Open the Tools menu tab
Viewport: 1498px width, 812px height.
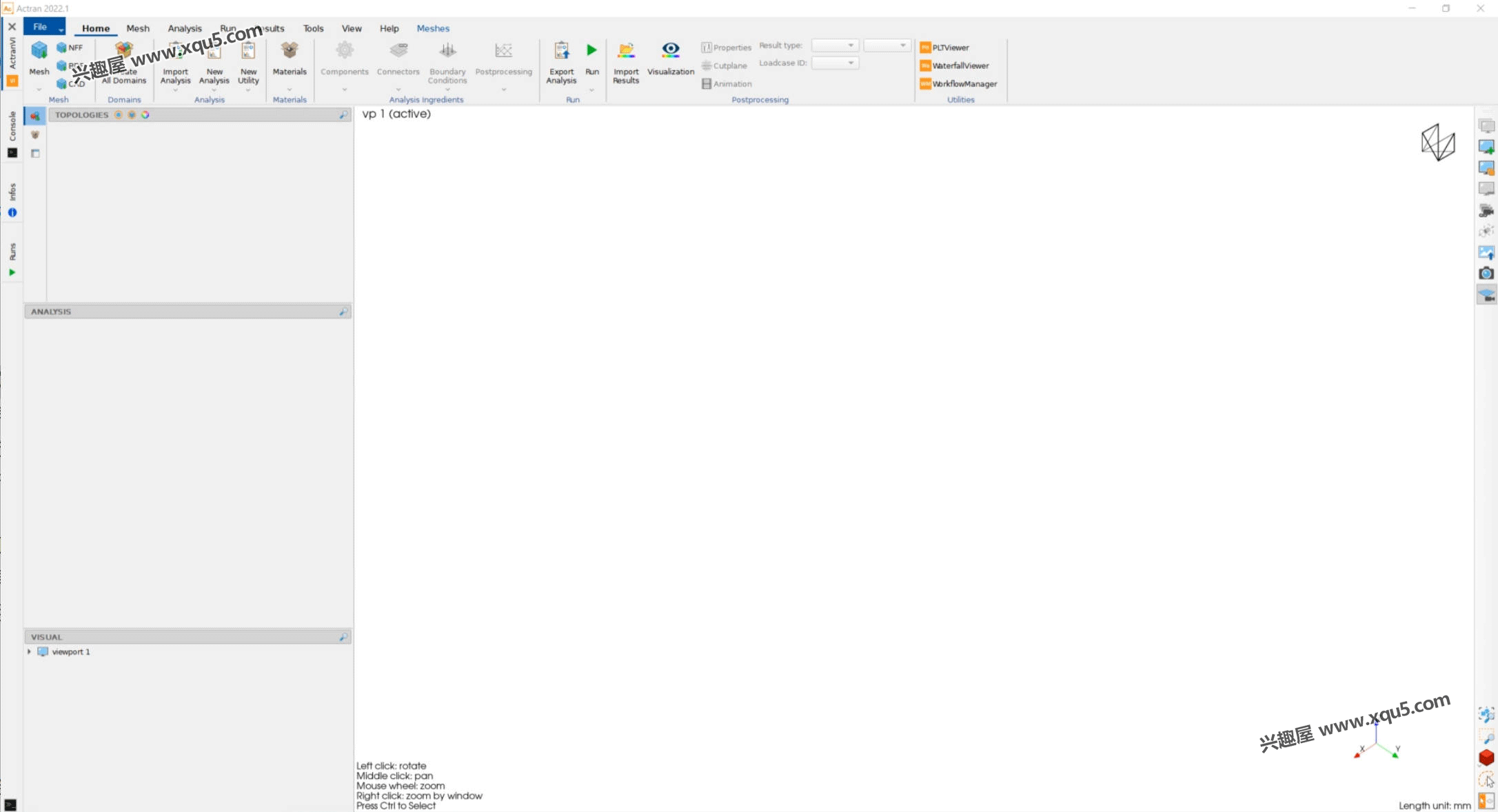click(313, 28)
